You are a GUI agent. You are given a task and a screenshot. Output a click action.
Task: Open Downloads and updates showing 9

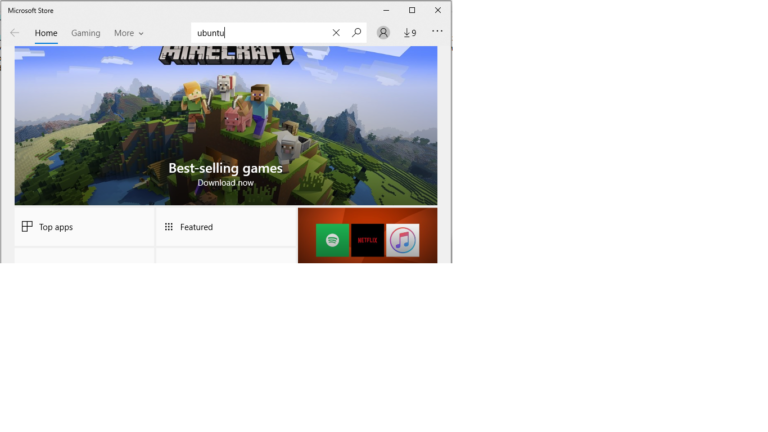(410, 33)
